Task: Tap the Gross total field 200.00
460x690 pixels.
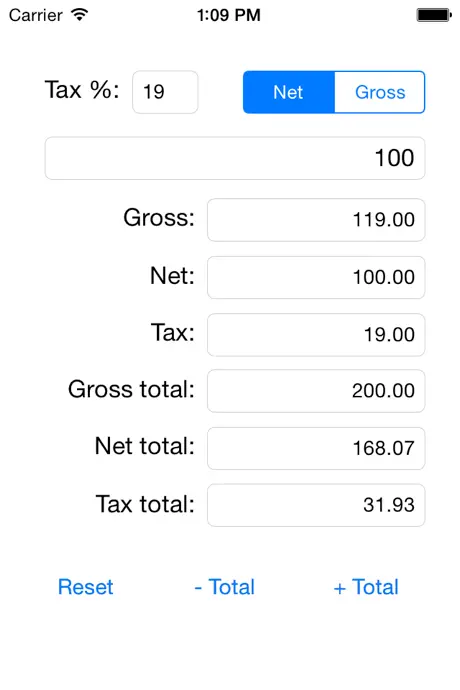Action: coord(316,391)
